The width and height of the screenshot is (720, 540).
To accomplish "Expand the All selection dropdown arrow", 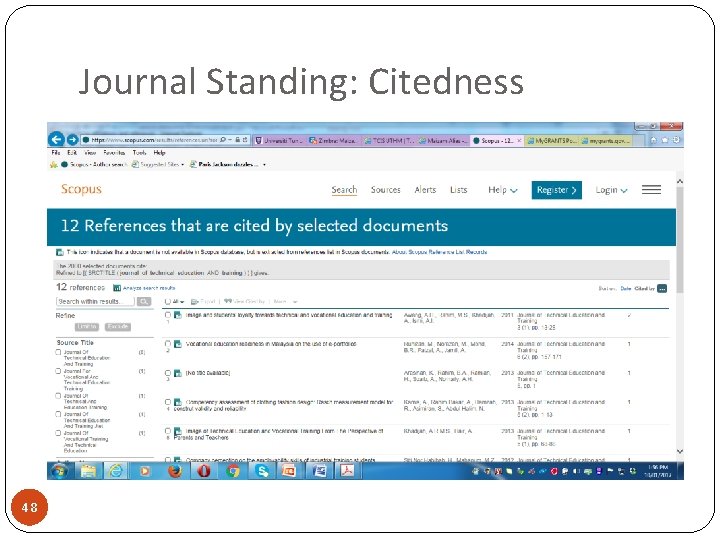I will pos(182,302).
